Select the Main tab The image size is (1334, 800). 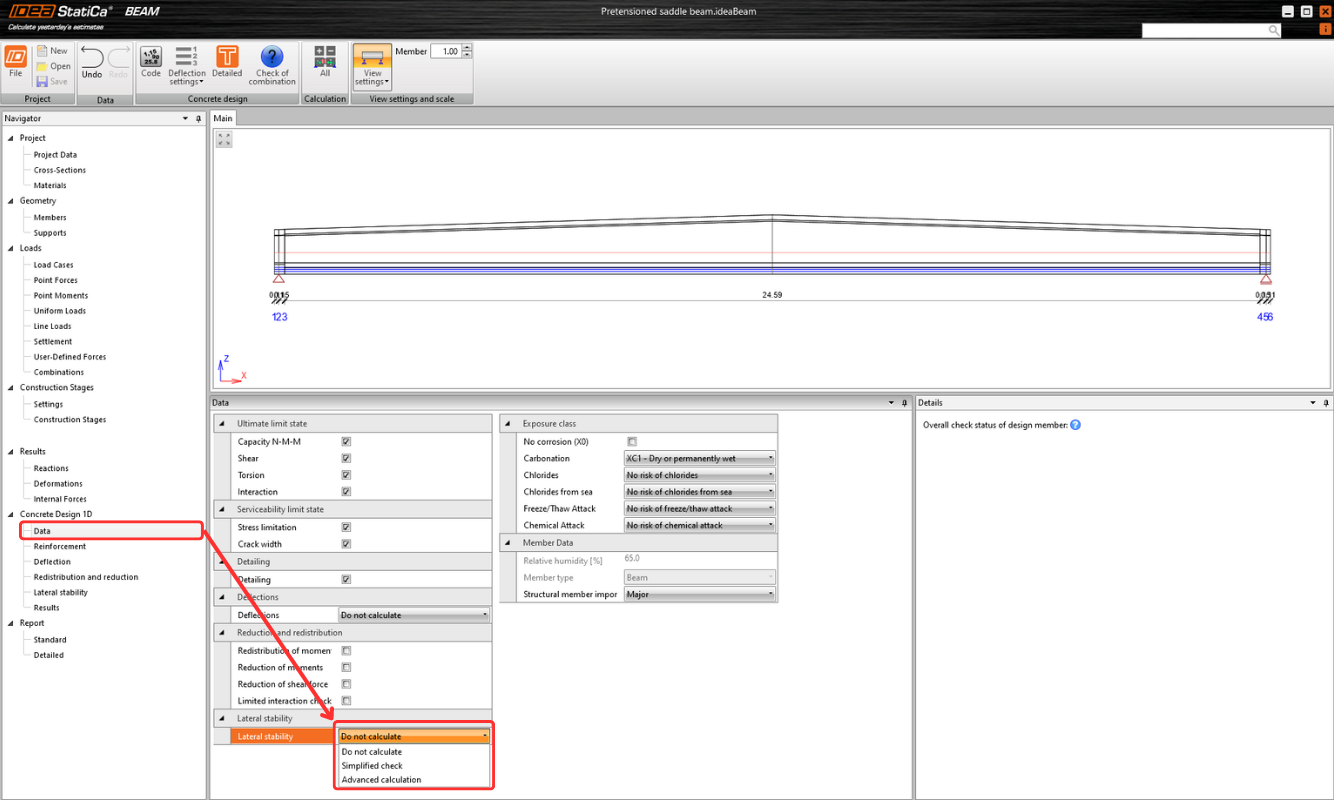point(223,119)
